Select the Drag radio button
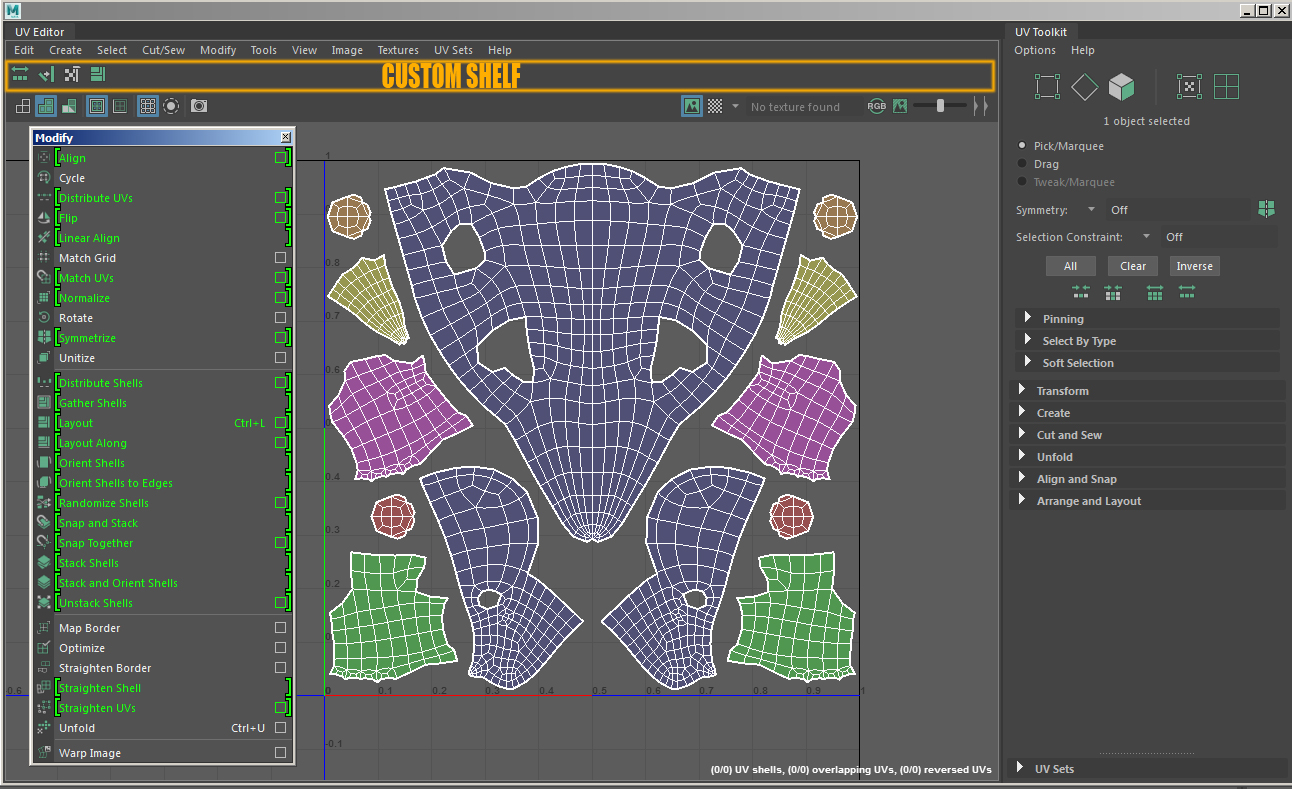Image resolution: width=1292 pixels, height=789 pixels. (x=1022, y=163)
